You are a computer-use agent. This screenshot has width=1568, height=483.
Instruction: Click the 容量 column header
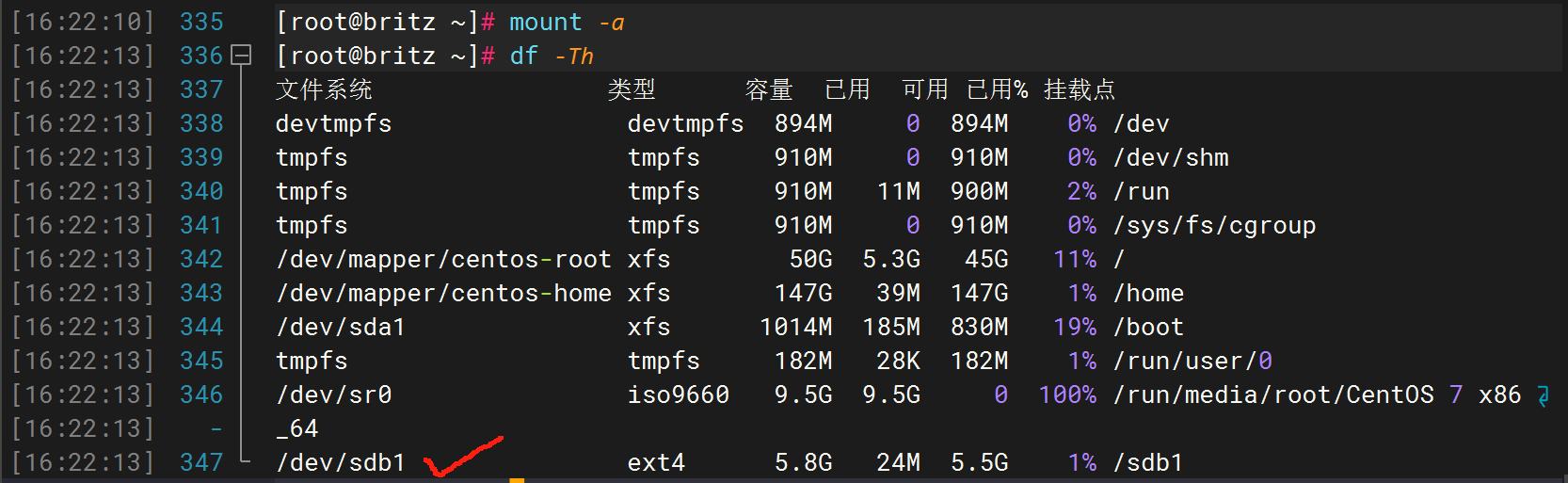pyautogui.click(x=769, y=89)
